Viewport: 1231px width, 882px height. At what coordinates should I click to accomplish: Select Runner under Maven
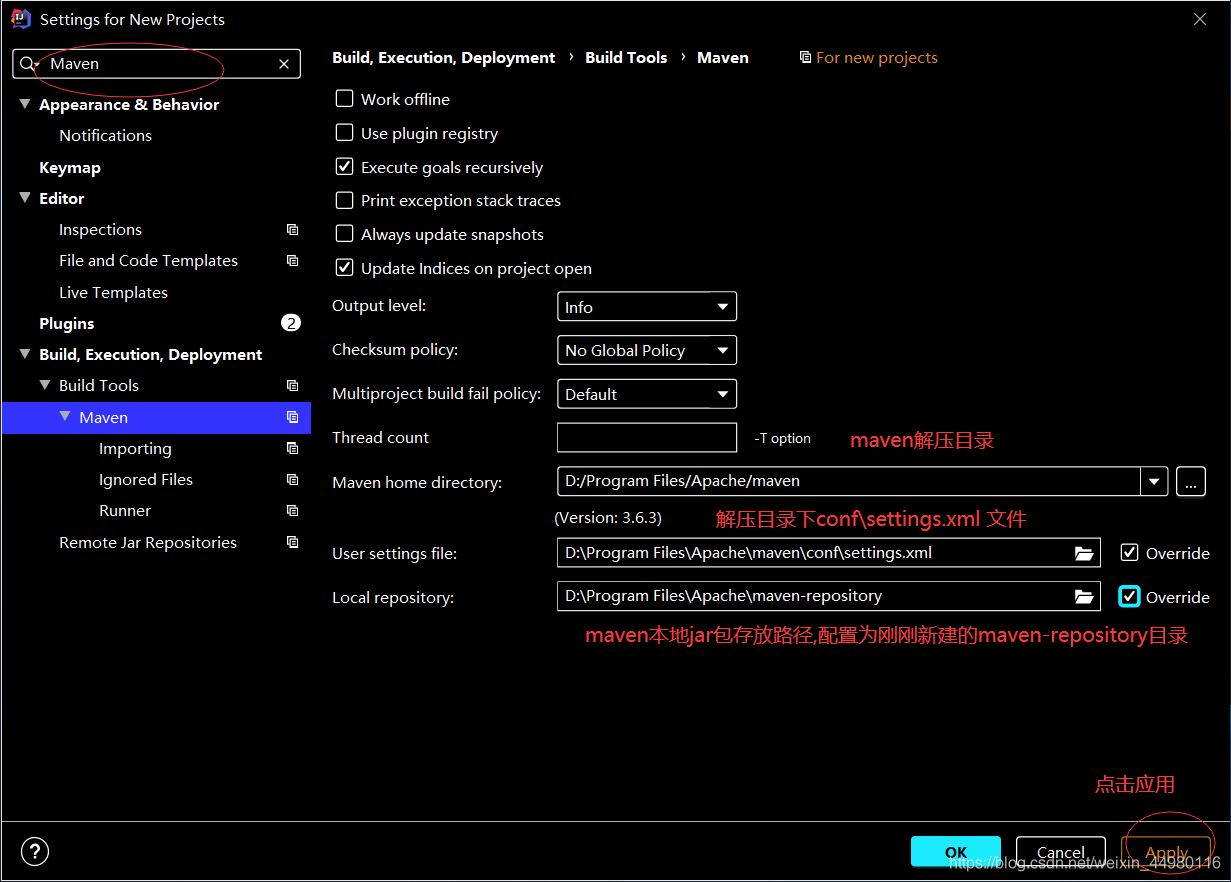tap(125, 511)
